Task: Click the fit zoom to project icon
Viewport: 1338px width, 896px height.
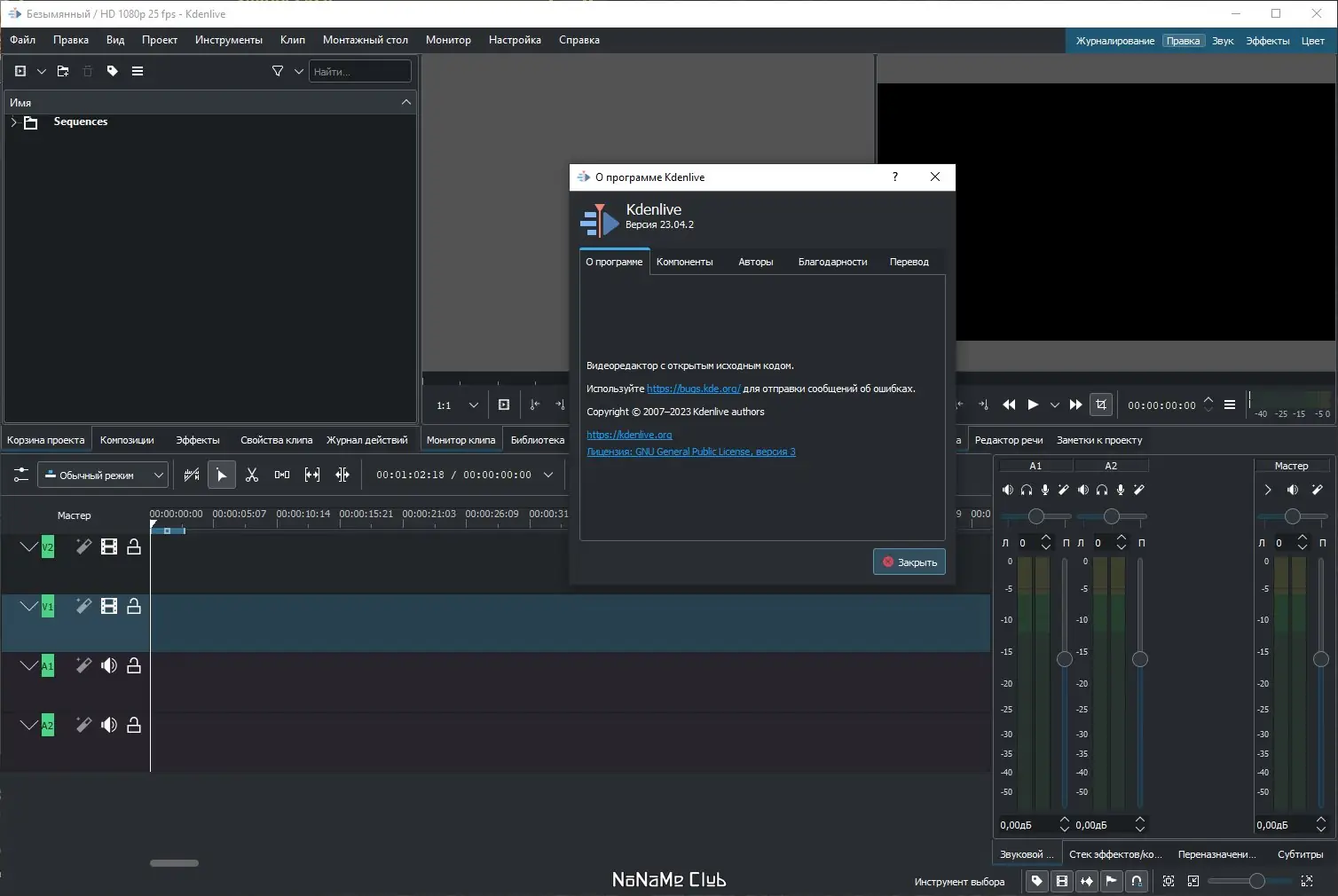Action: point(1169,881)
